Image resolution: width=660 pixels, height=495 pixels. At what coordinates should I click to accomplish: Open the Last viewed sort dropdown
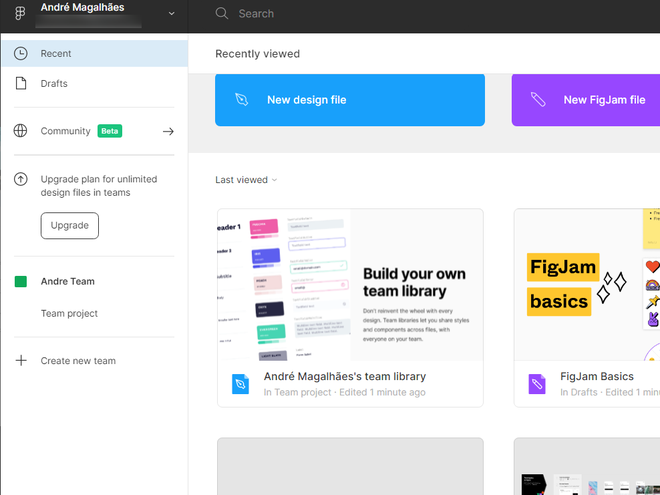(246, 180)
